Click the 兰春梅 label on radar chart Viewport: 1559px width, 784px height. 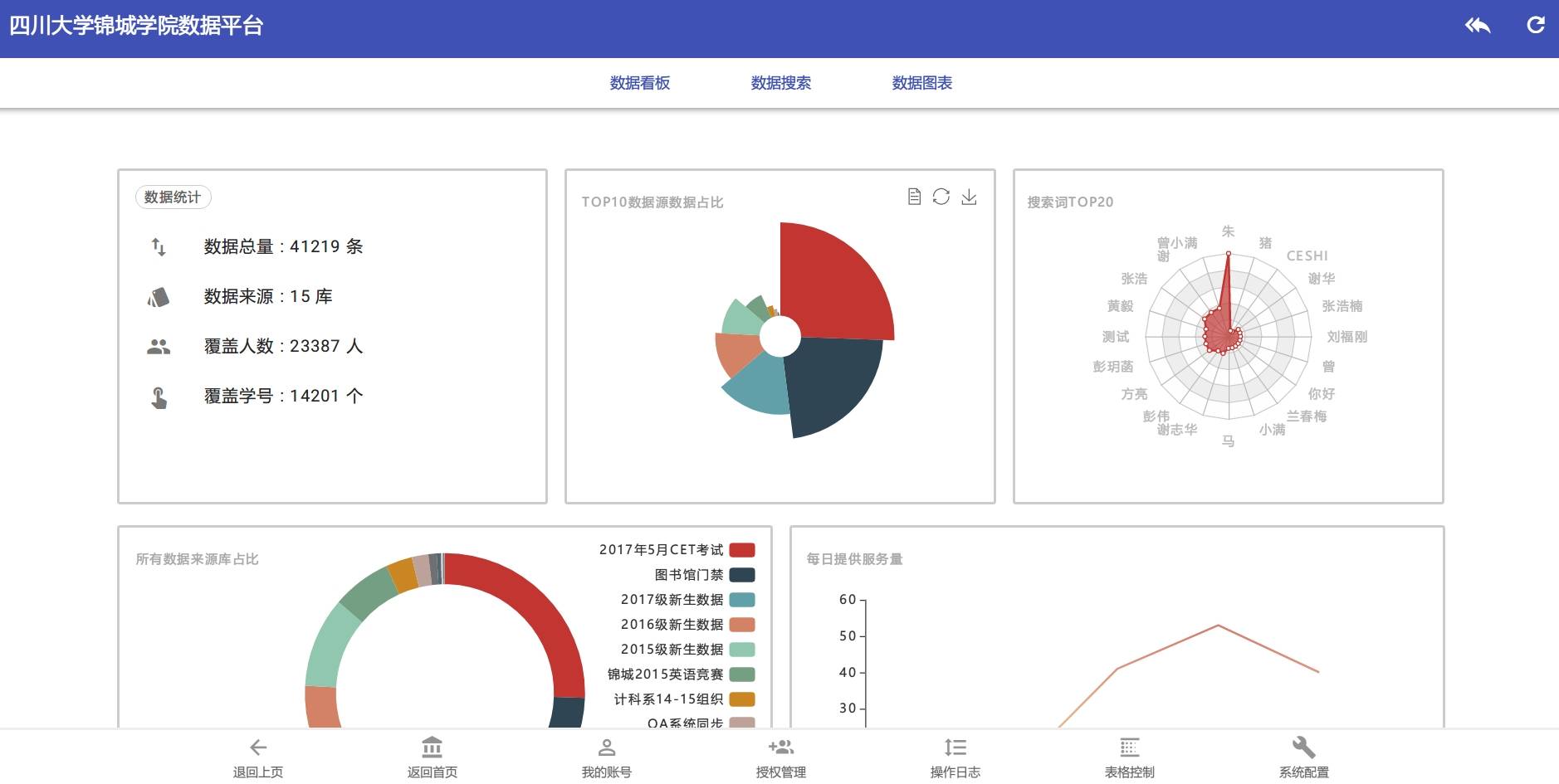(x=1307, y=416)
